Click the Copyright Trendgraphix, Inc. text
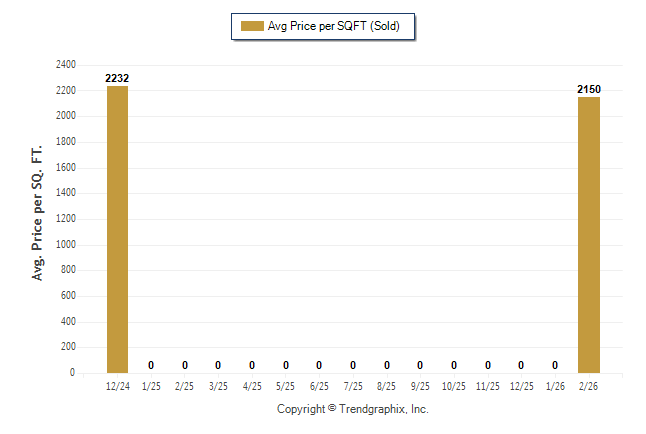This screenshot has width=646, height=434. 352,409
